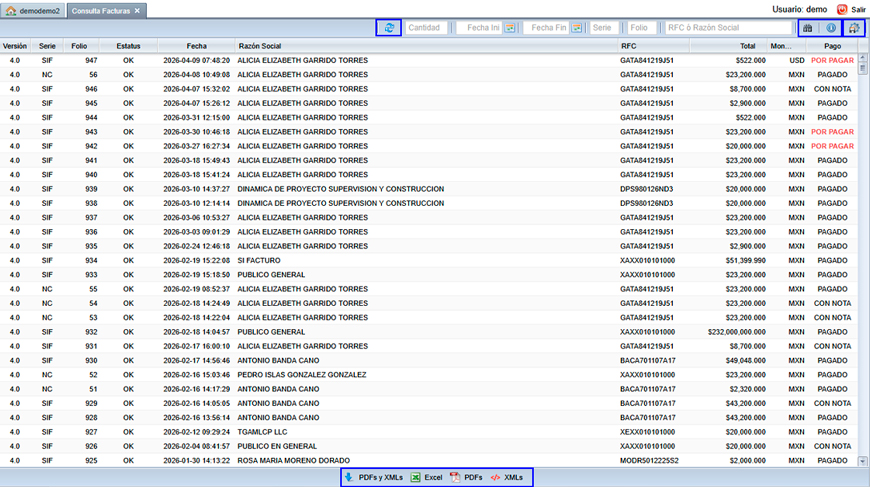Screen dimensions: 870x487
Task: Select the invoice row with folio 947
Action: pyautogui.click(x=300, y=60)
